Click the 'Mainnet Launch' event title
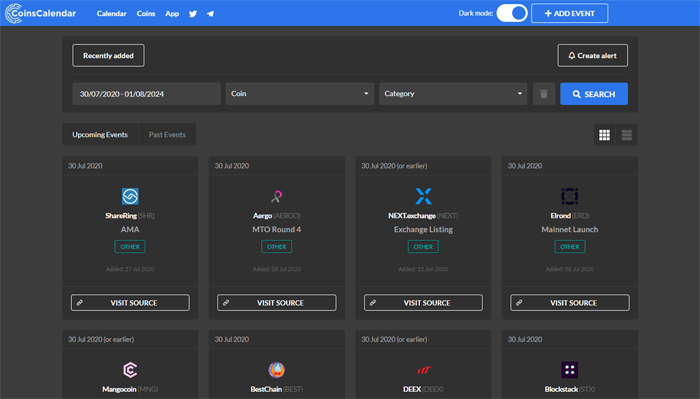Image resolution: width=700 pixels, height=399 pixels. [570, 229]
